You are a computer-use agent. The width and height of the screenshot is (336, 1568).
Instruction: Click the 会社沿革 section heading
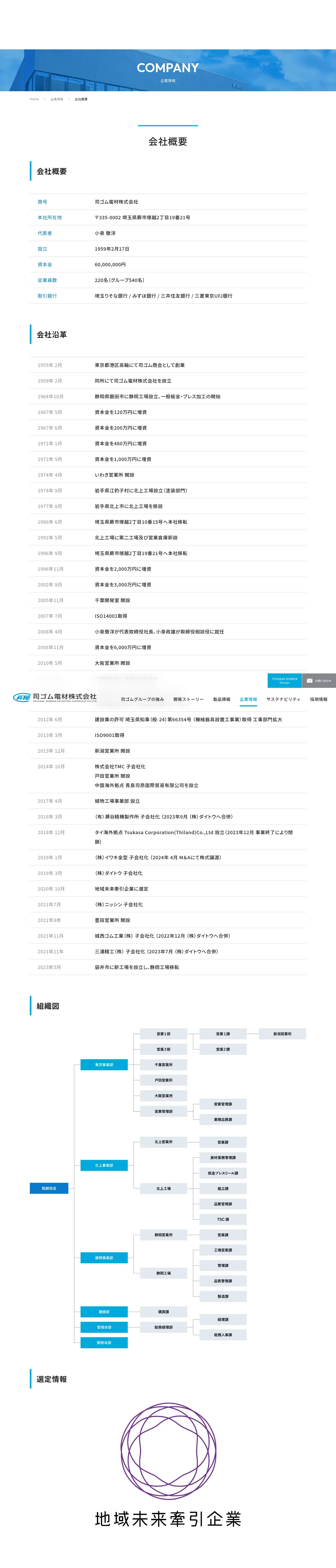52,334
